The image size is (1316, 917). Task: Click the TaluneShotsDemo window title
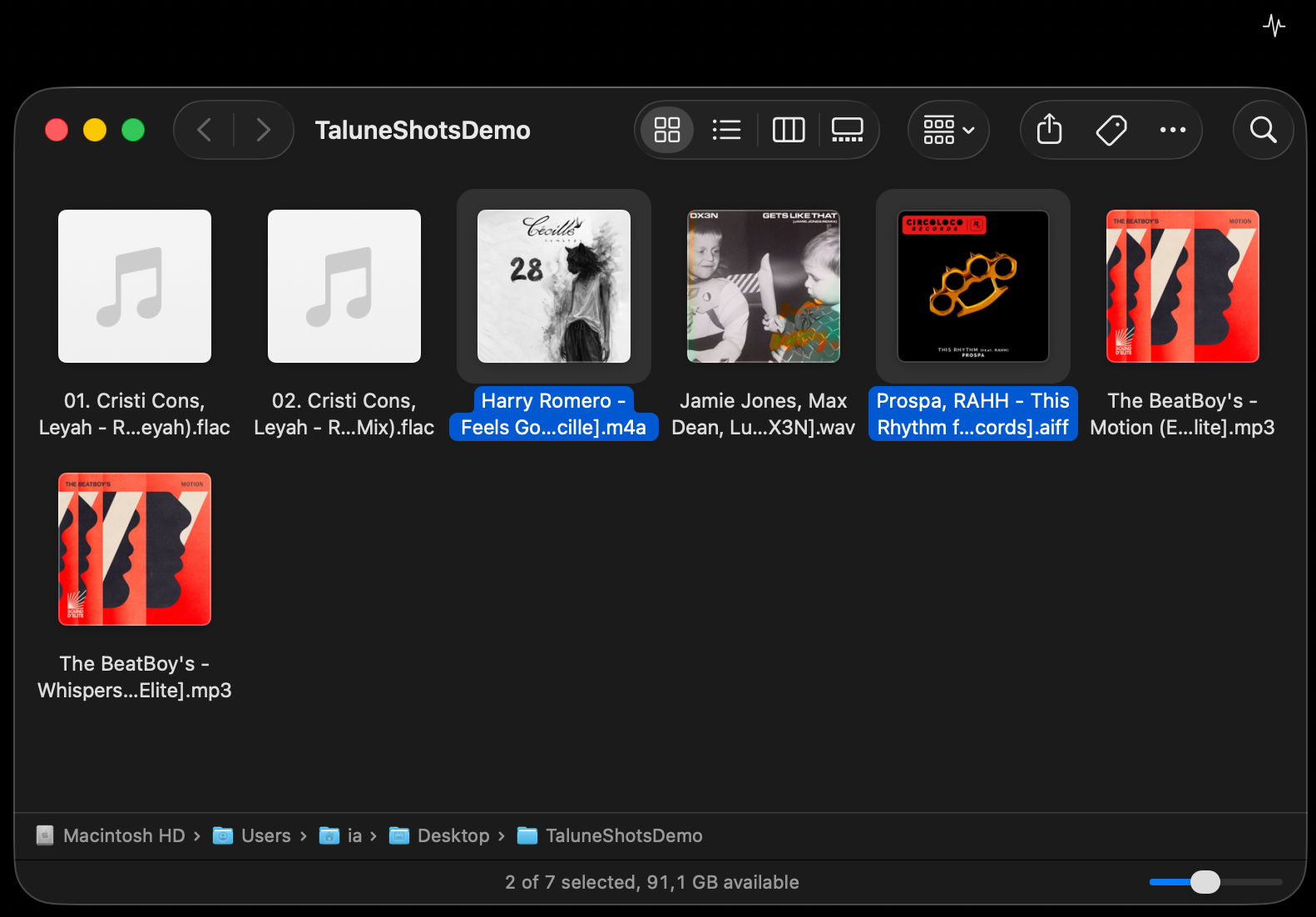coord(423,130)
